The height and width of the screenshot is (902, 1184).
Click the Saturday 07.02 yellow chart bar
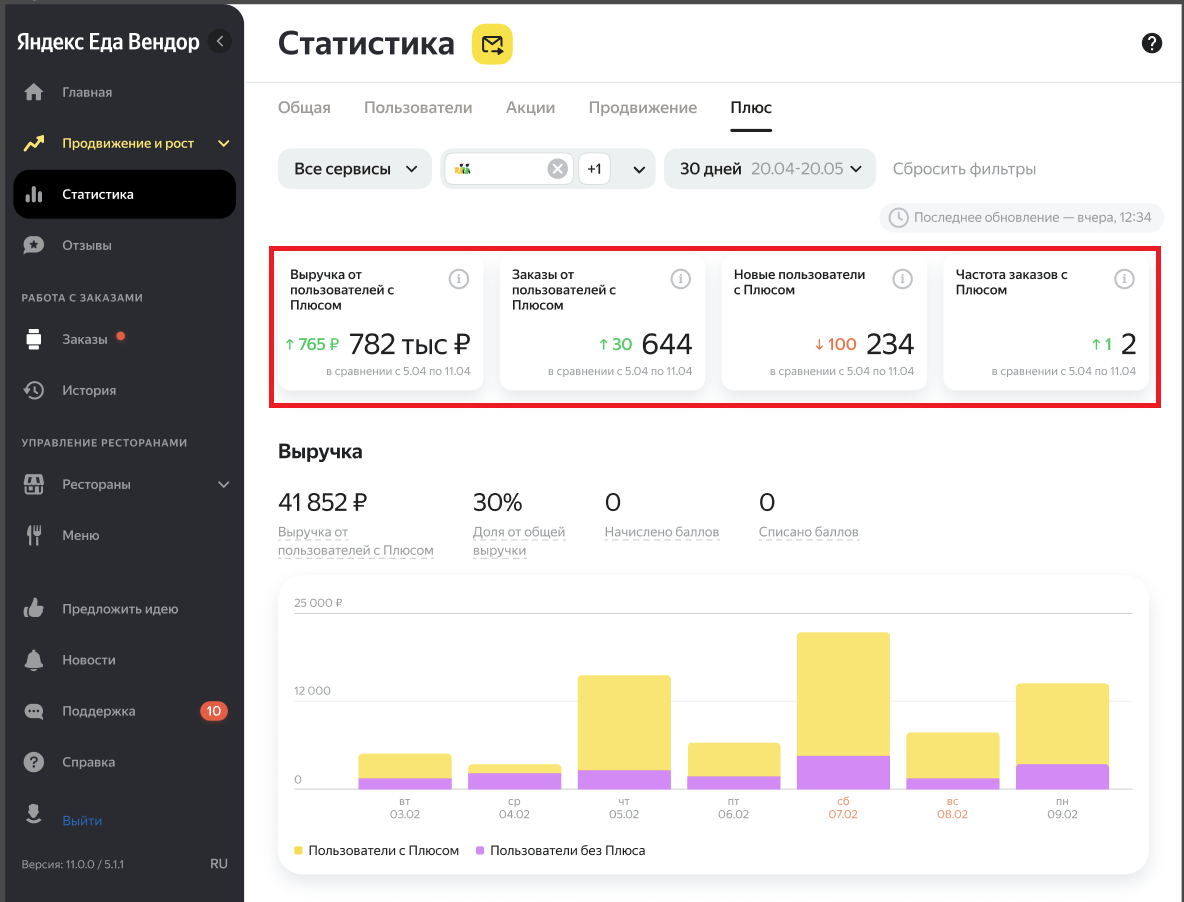(x=843, y=693)
